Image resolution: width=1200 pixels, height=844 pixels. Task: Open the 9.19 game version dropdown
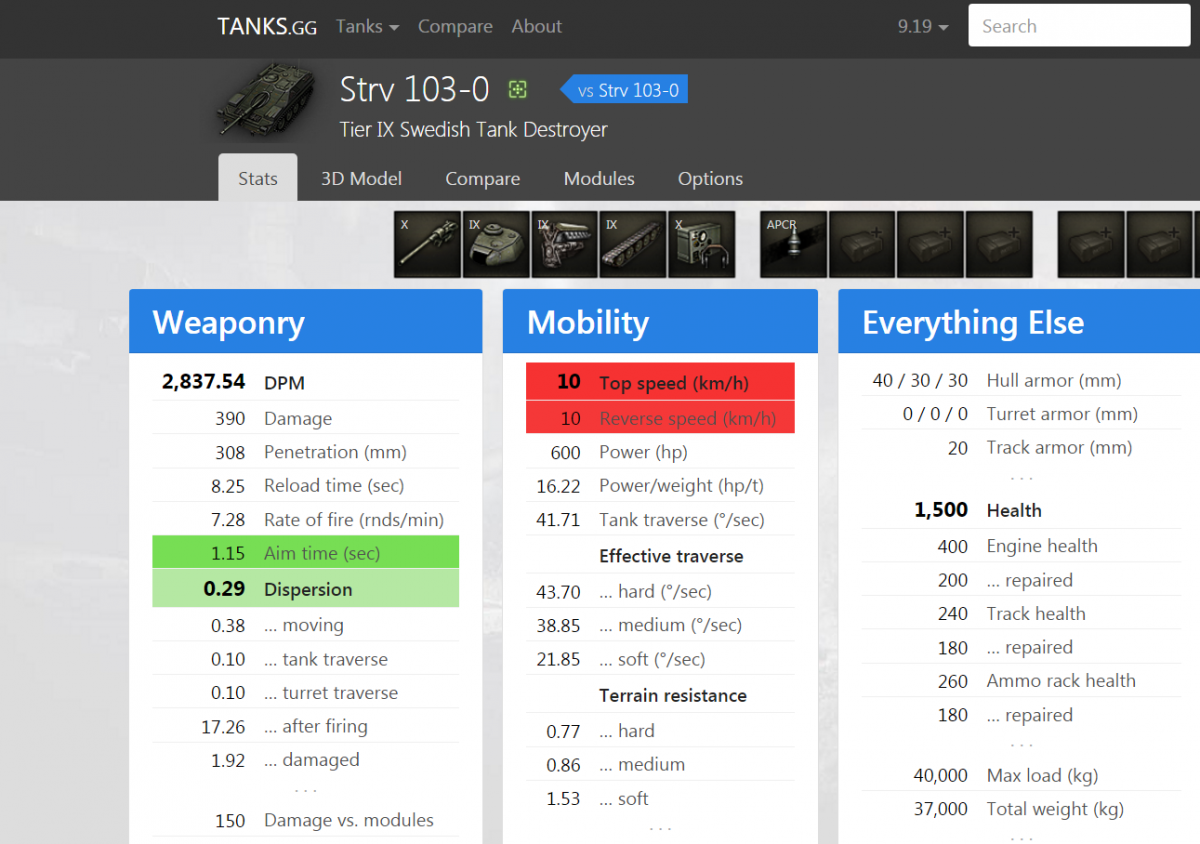923,27
